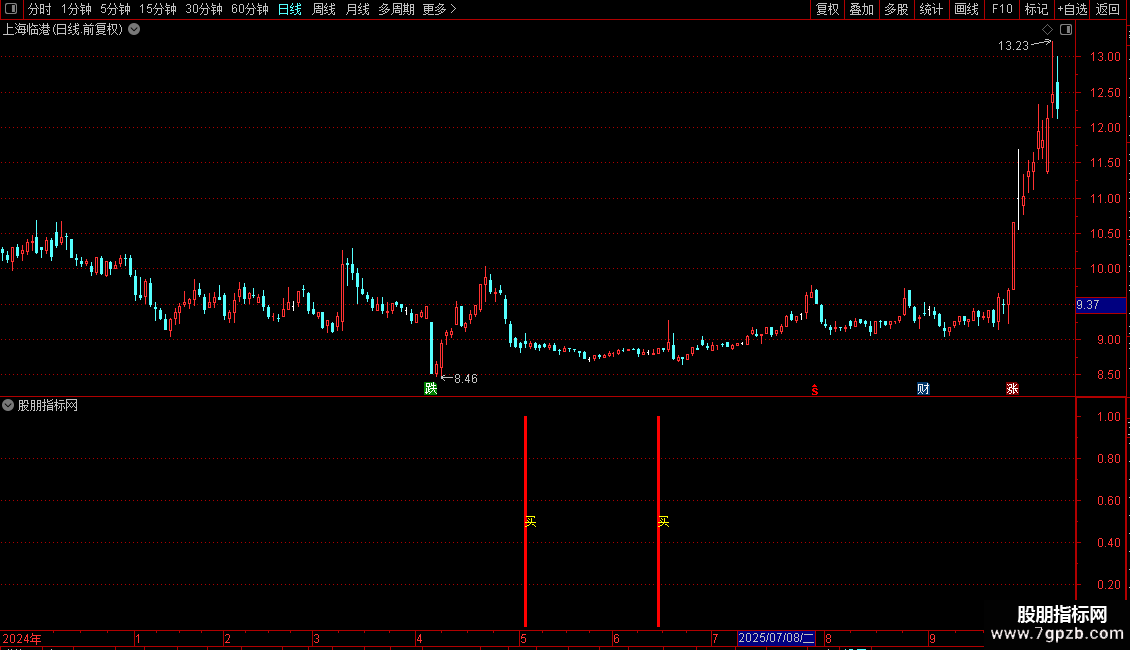Viewport: 1130px width, 650px height.
Task: Switch to 分时 intraday view
Action: tap(40, 9)
